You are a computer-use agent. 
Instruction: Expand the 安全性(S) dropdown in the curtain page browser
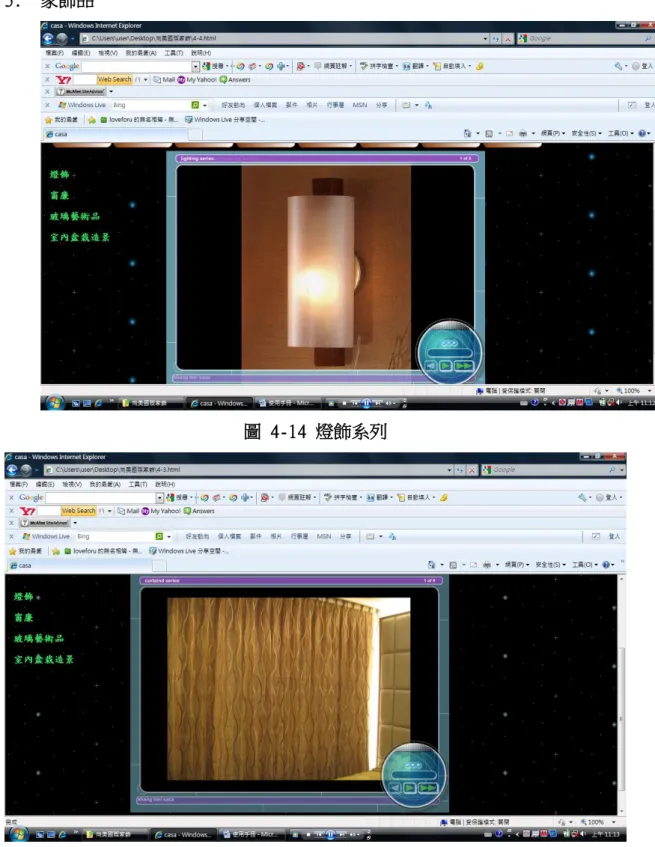(x=550, y=564)
